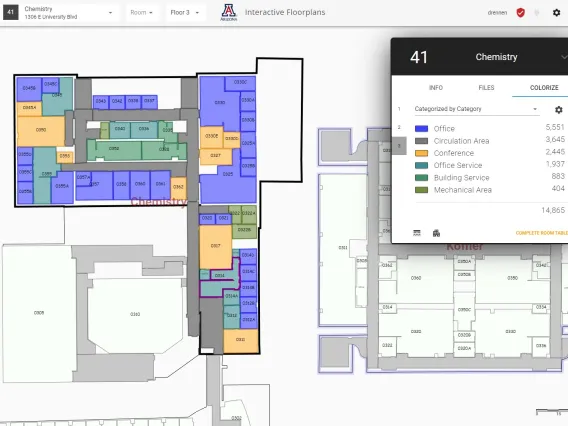Click the Interactive Floorplans title
Screen dimensions: 568x426
click(285, 12)
